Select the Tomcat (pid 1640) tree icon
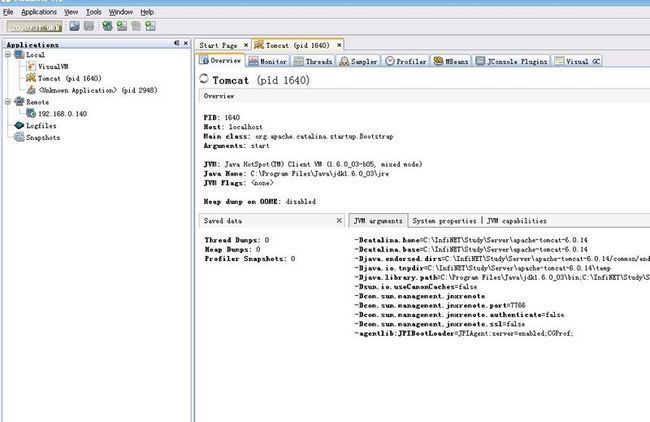This screenshot has width=650, height=422. (x=31, y=78)
